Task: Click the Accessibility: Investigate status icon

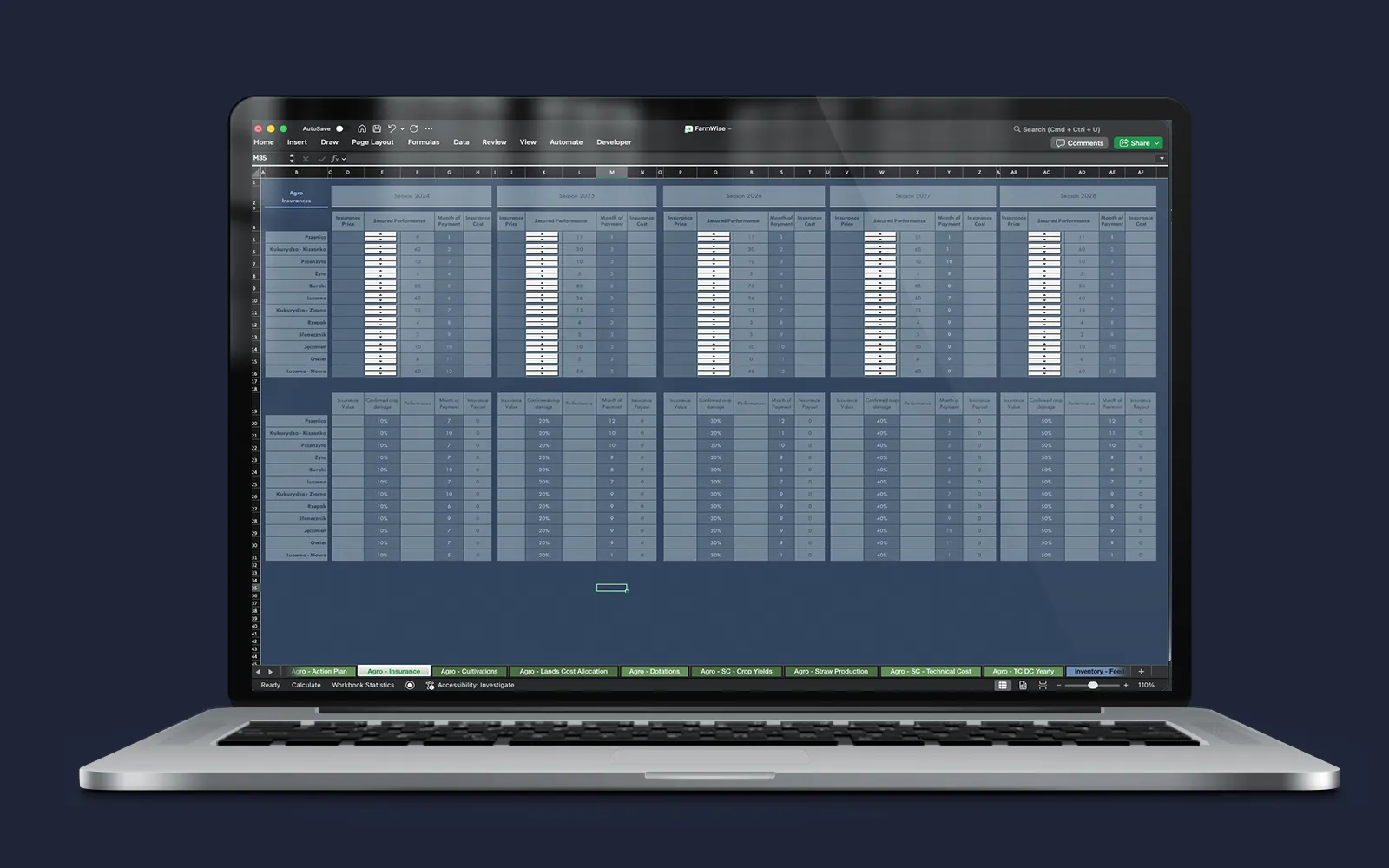Action: coord(430,685)
